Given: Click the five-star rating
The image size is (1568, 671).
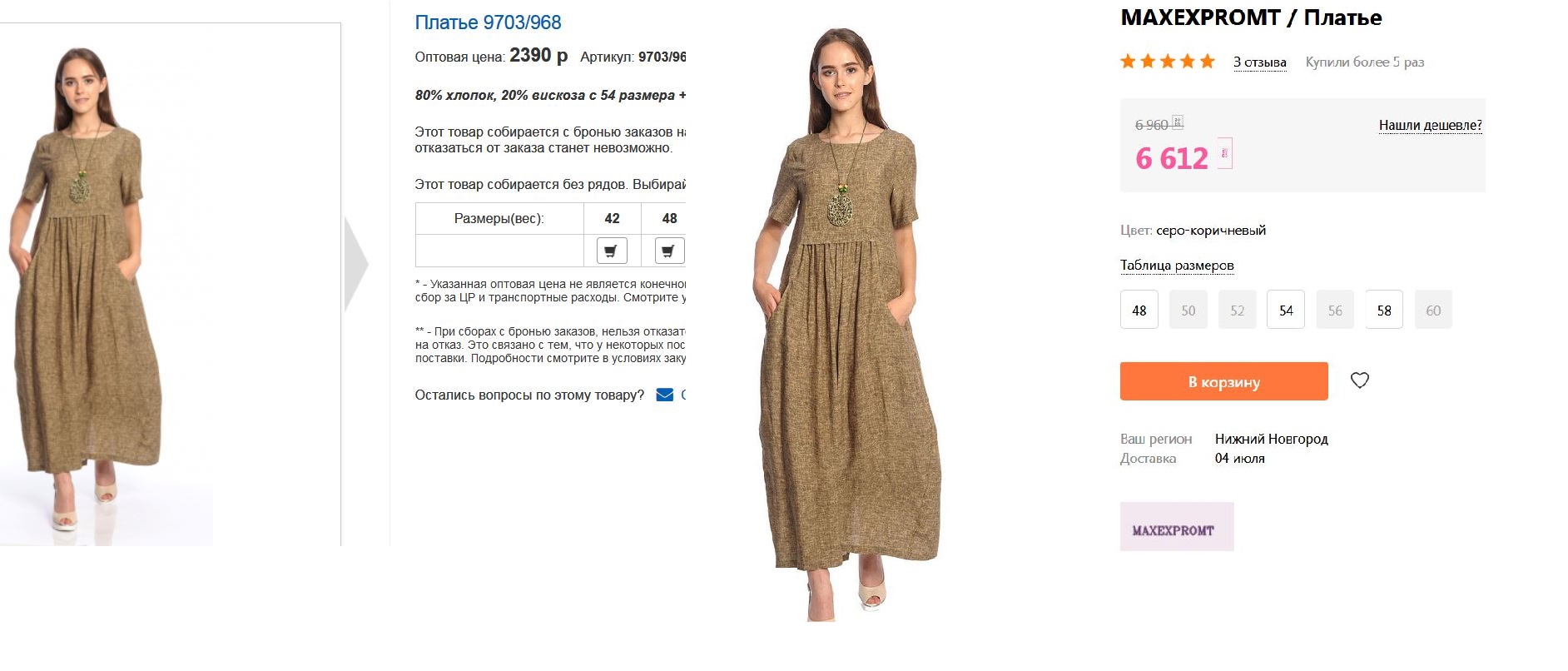Looking at the screenshot, I should coord(1168,62).
